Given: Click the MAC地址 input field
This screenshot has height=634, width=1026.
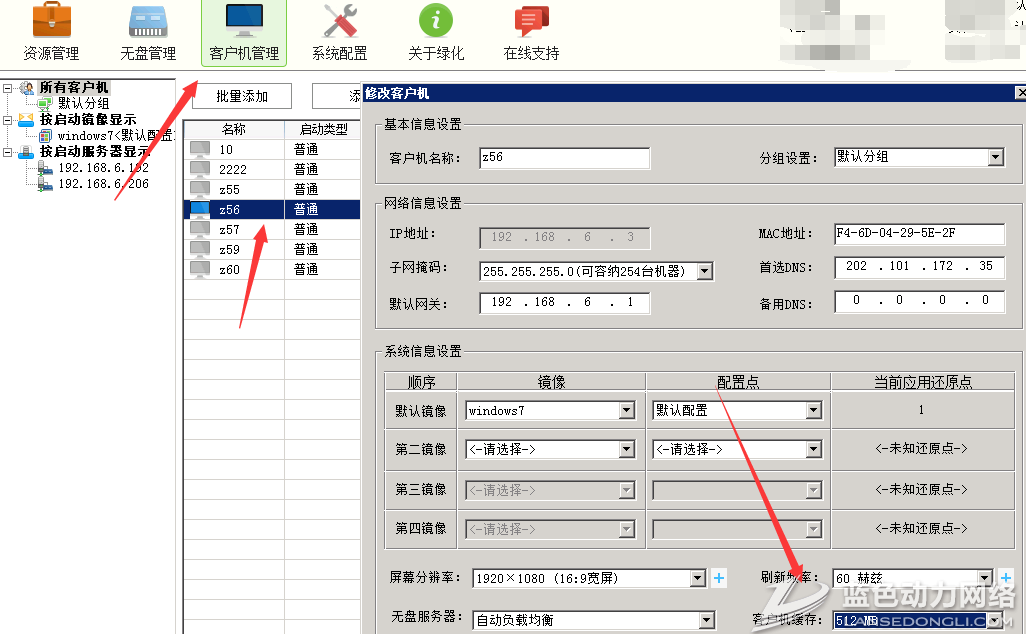Looking at the screenshot, I should click(x=919, y=233).
